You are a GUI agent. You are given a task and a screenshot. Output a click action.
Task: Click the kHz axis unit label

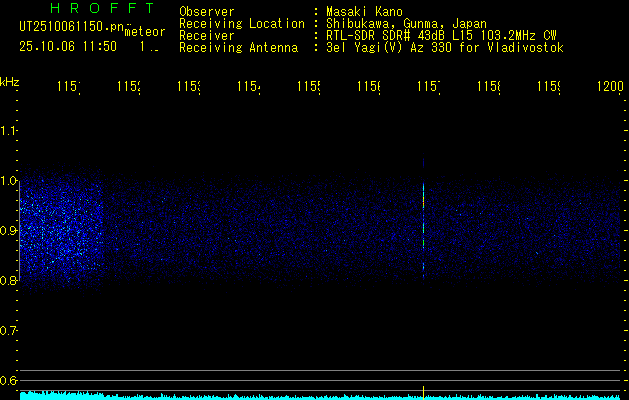[10, 82]
